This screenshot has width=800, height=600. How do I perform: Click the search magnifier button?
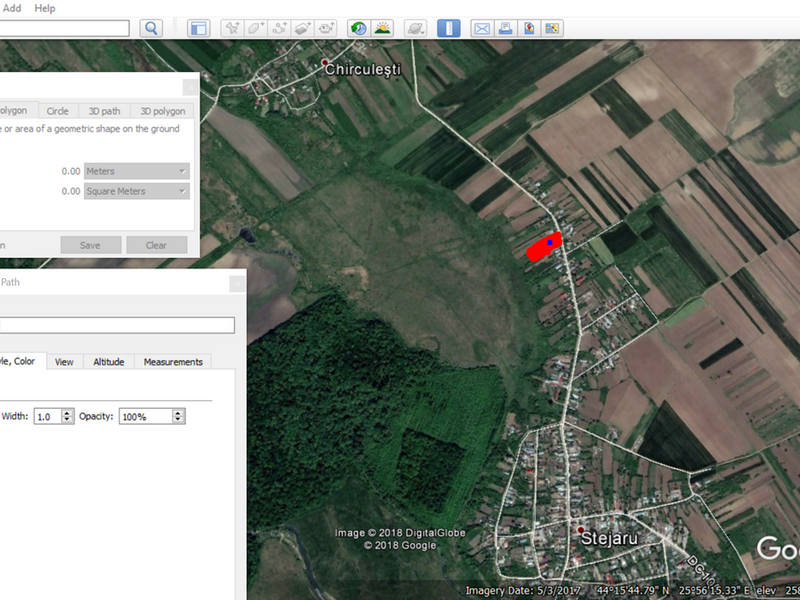point(151,28)
